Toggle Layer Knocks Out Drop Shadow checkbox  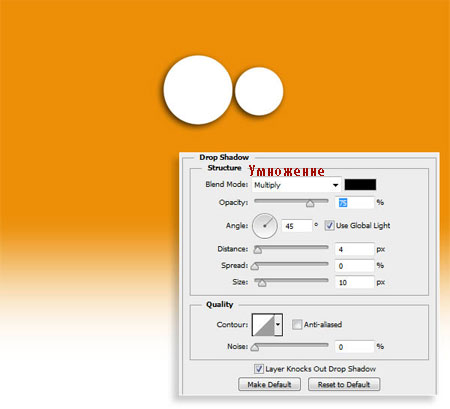pos(259,369)
